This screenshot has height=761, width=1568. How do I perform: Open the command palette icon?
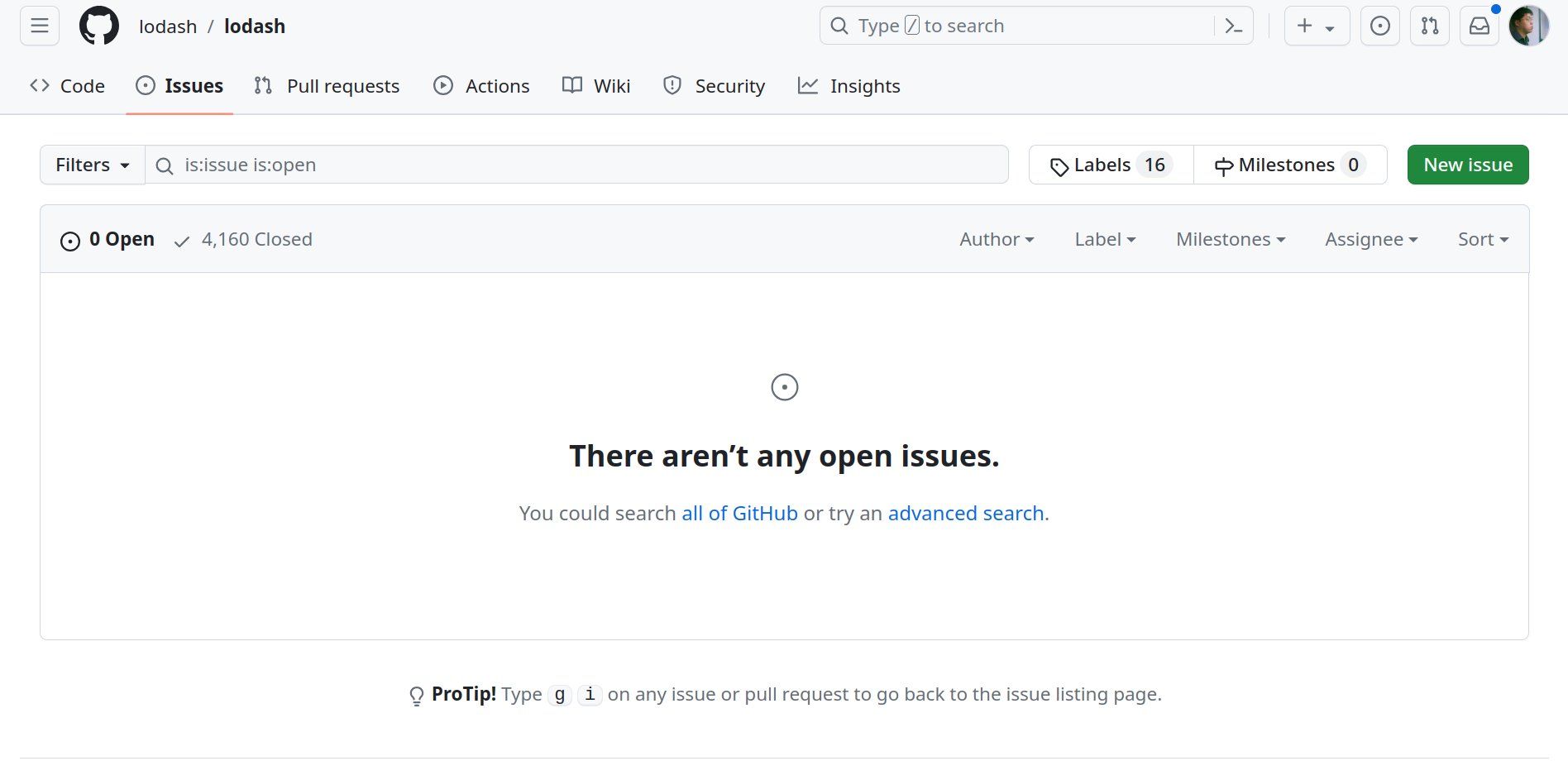pos(1233,26)
